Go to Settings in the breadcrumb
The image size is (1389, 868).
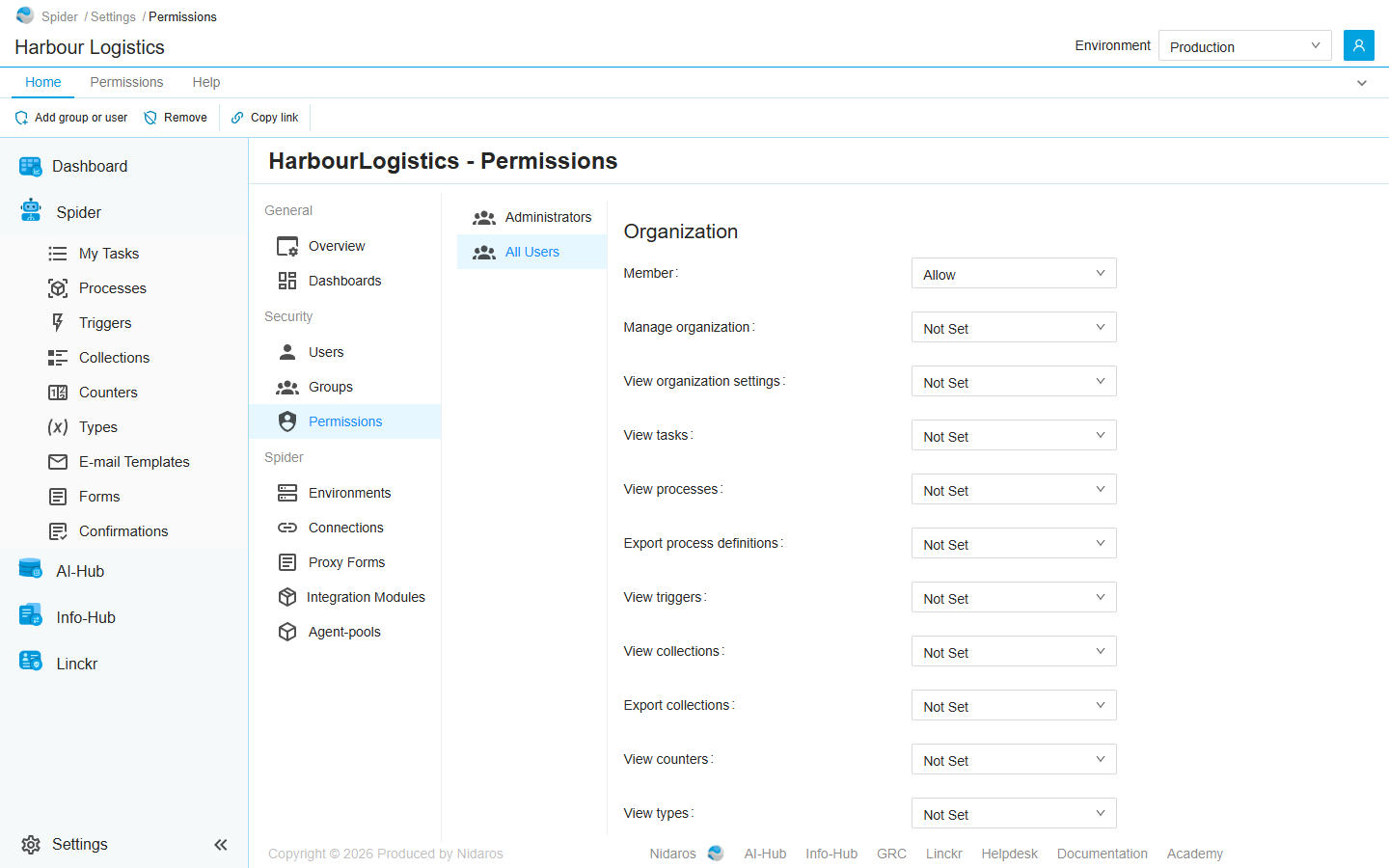113,16
